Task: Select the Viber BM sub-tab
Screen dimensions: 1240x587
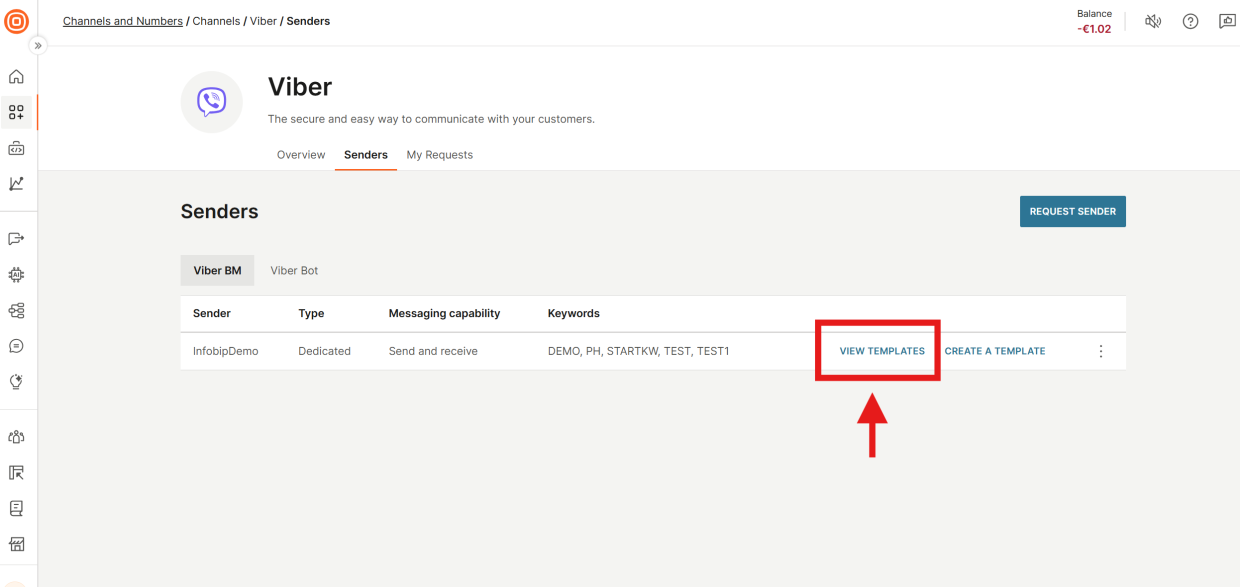Action: [217, 270]
